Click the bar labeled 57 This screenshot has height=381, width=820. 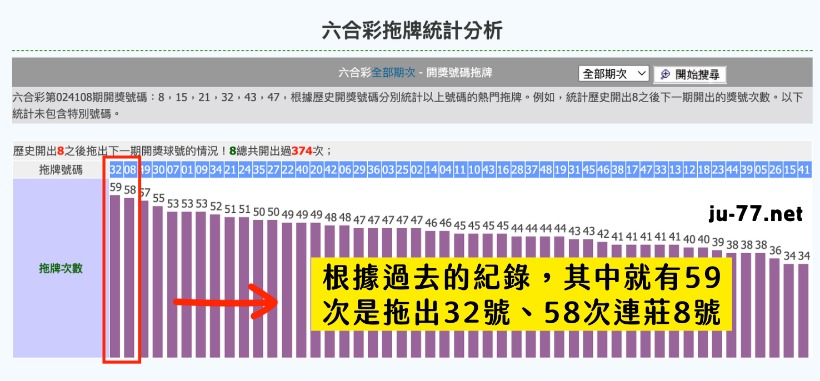144,280
